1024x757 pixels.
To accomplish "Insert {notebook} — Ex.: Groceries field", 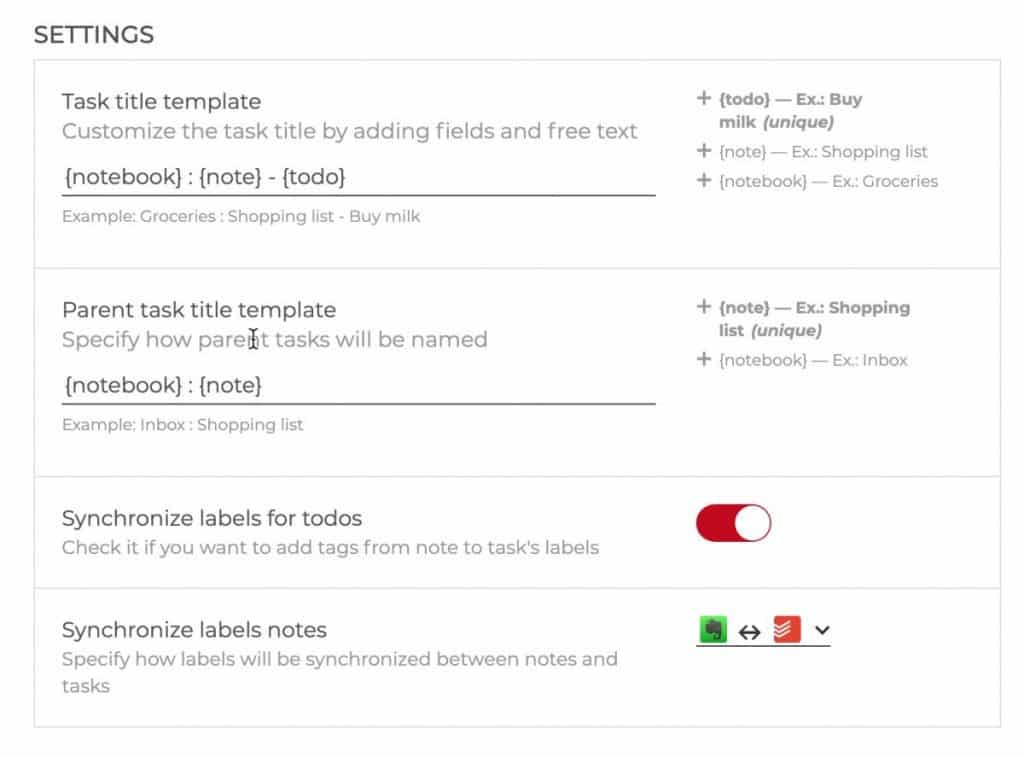I will pos(828,181).
